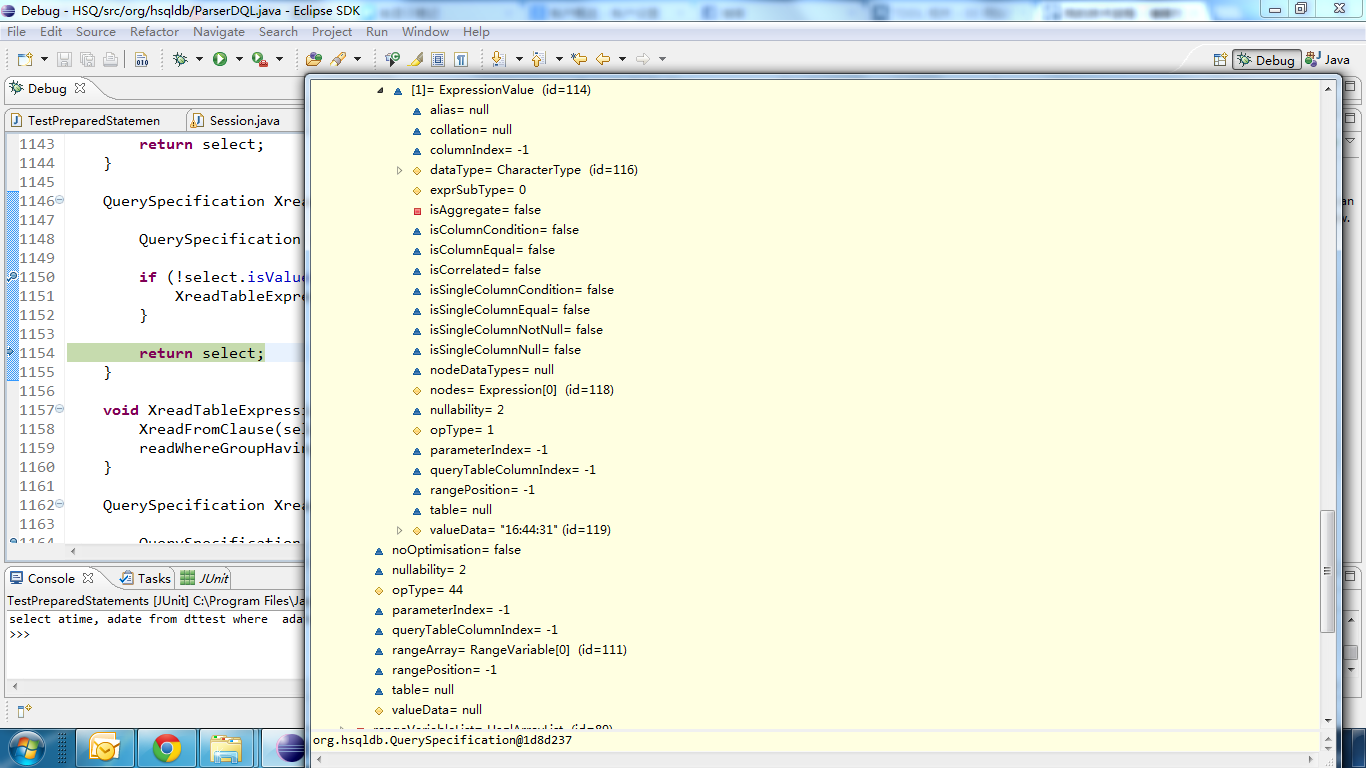Image resolution: width=1366 pixels, height=768 pixels.
Task: Click the New file wizard toolbar icon
Action: (25, 60)
